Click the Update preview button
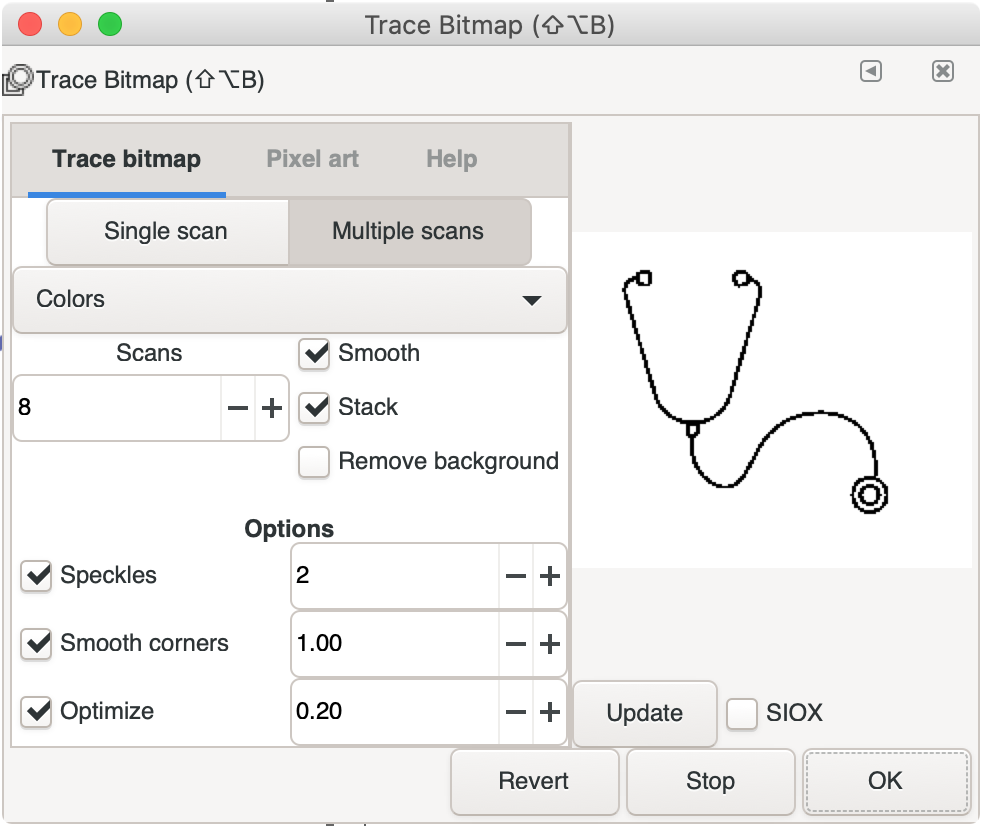The width and height of the screenshot is (984, 826). 644,713
